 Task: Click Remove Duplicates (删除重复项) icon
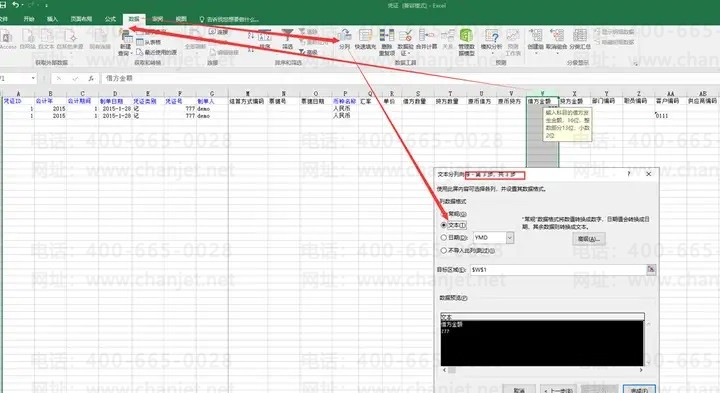(387, 35)
